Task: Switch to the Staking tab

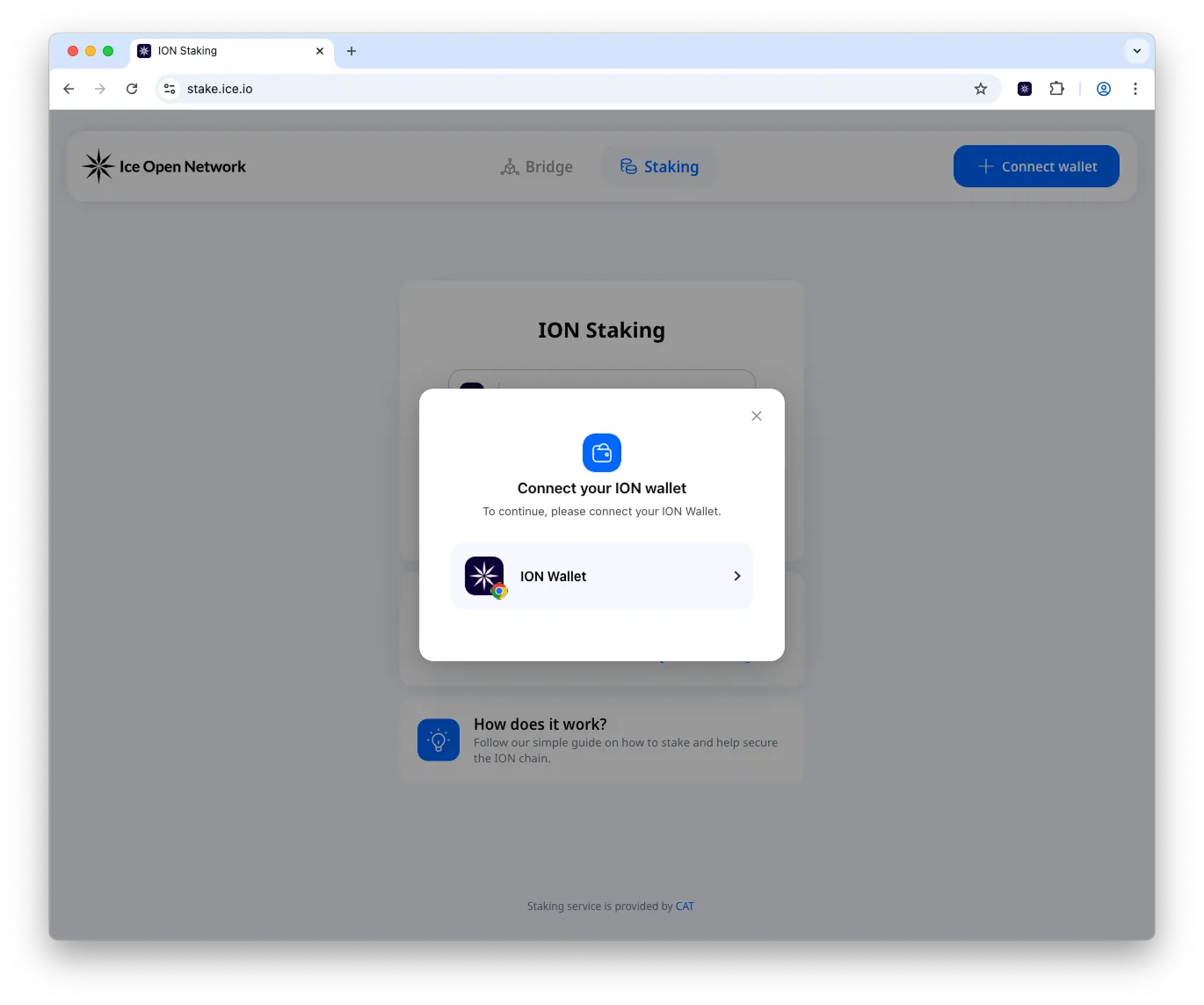Action: click(659, 167)
